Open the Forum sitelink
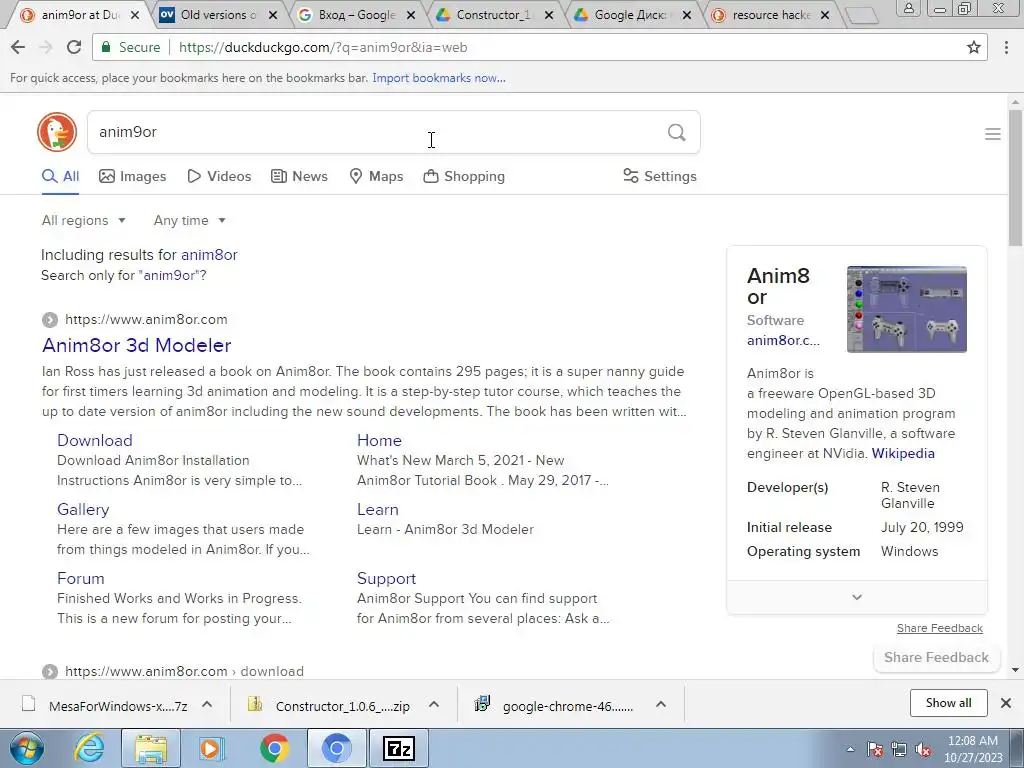The width and height of the screenshot is (1024, 768). pyautogui.click(x=80, y=579)
